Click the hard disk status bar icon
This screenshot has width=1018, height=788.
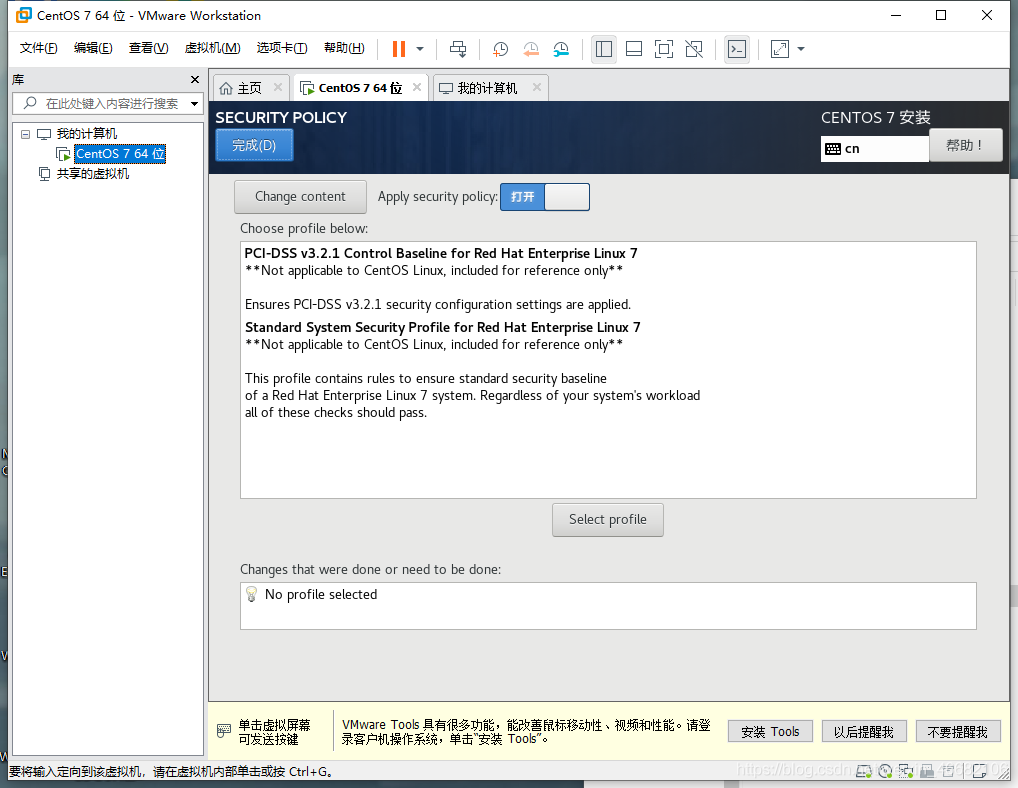(864, 770)
